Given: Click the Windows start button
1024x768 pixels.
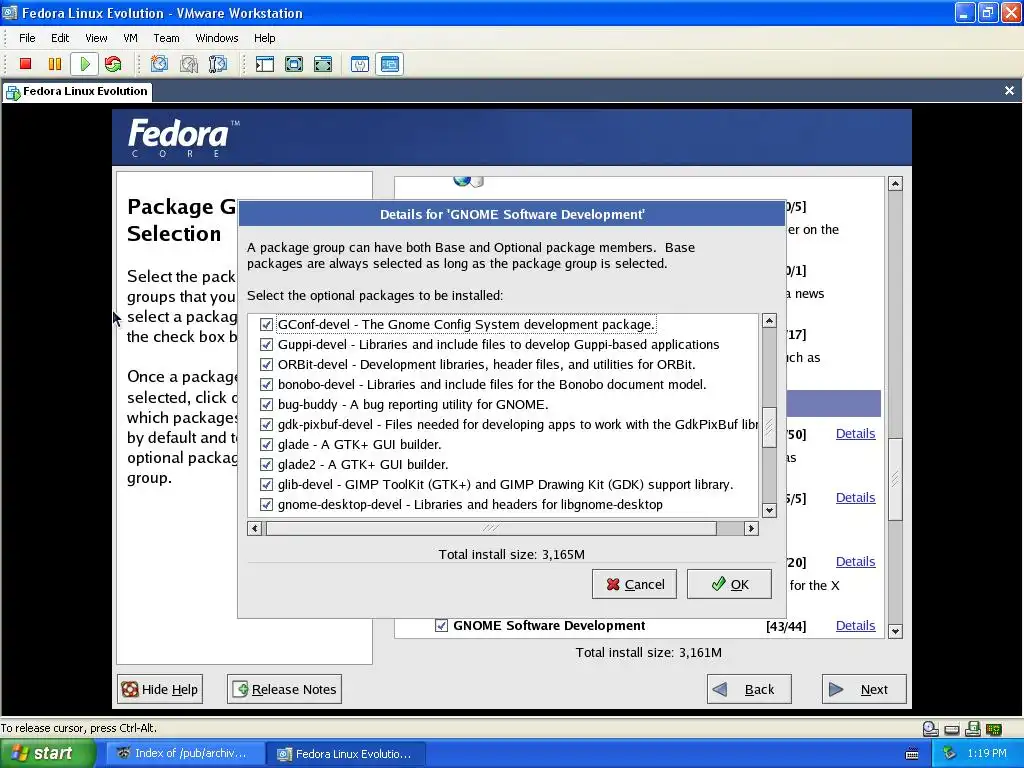Looking at the screenshot, I should tap(48, 754).
